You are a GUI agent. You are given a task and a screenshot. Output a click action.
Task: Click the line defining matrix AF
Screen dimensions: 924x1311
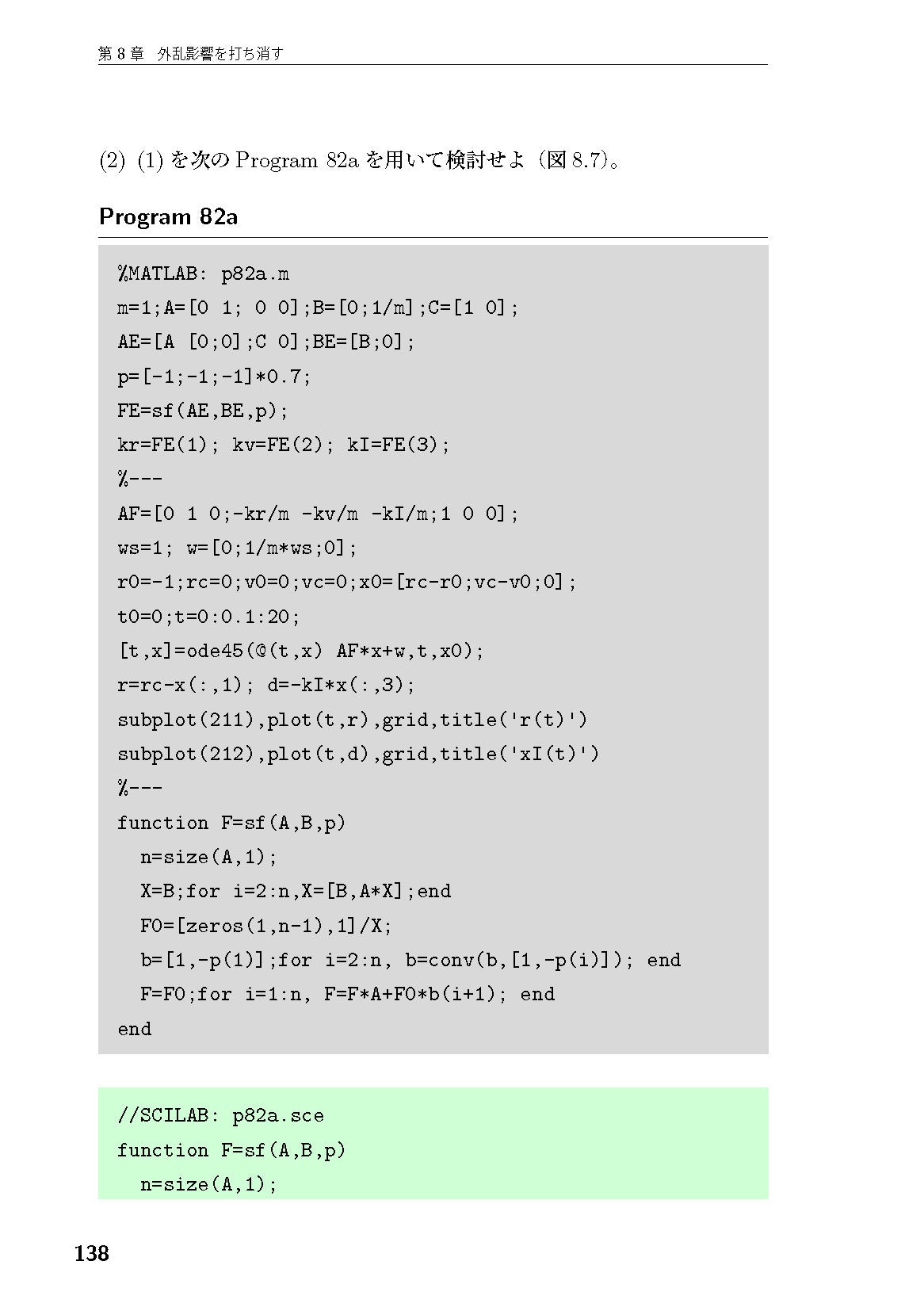pos(318,514)
